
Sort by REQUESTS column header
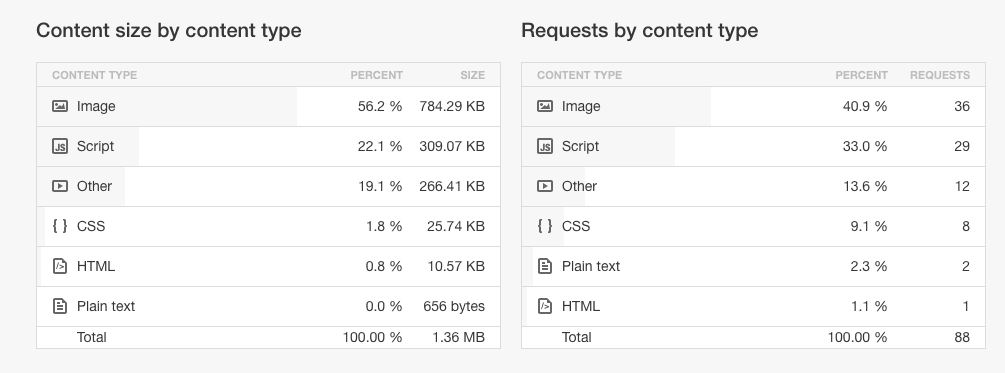[940, 75]
